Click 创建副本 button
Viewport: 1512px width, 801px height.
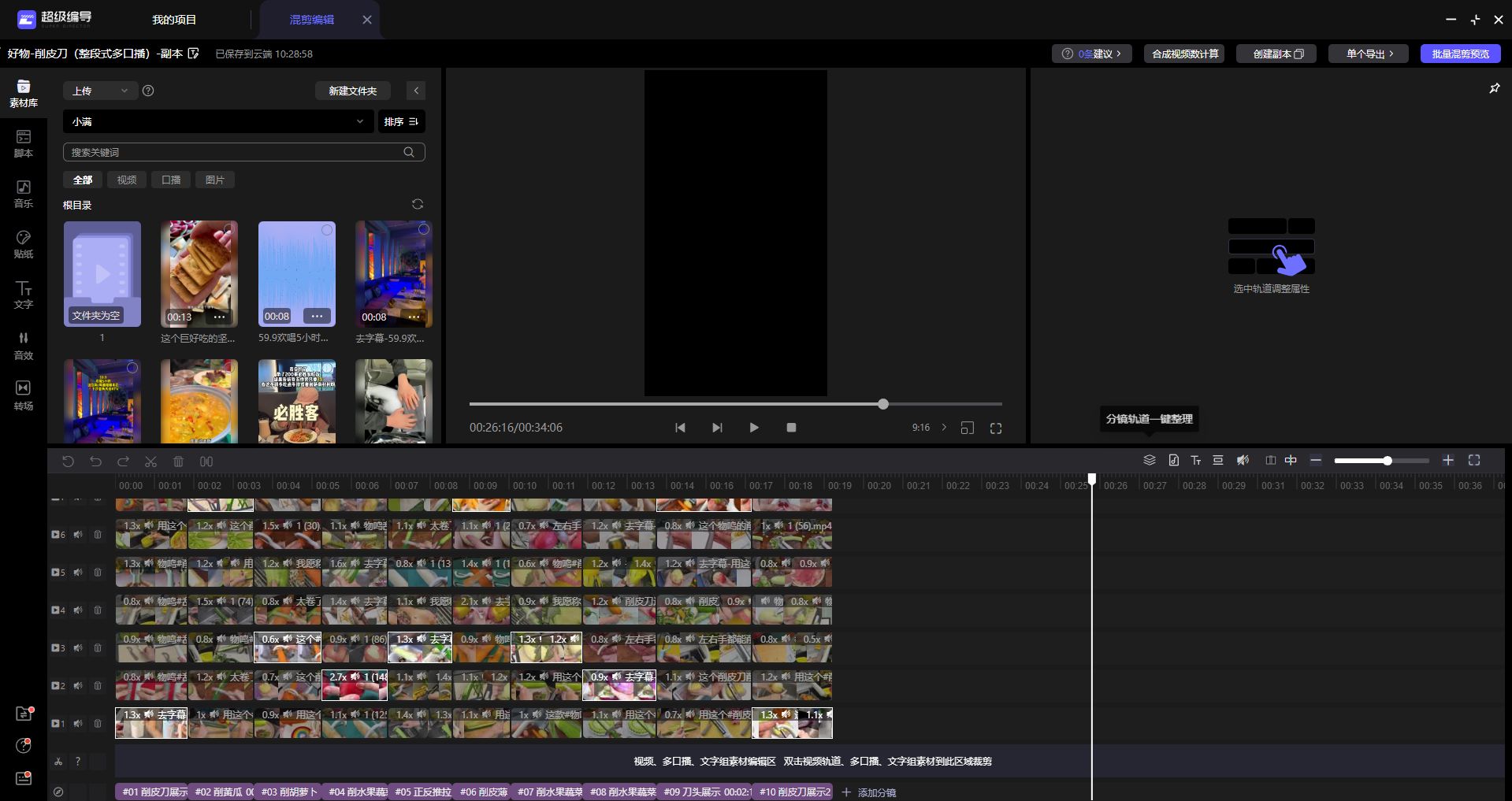coord(1277,54)
